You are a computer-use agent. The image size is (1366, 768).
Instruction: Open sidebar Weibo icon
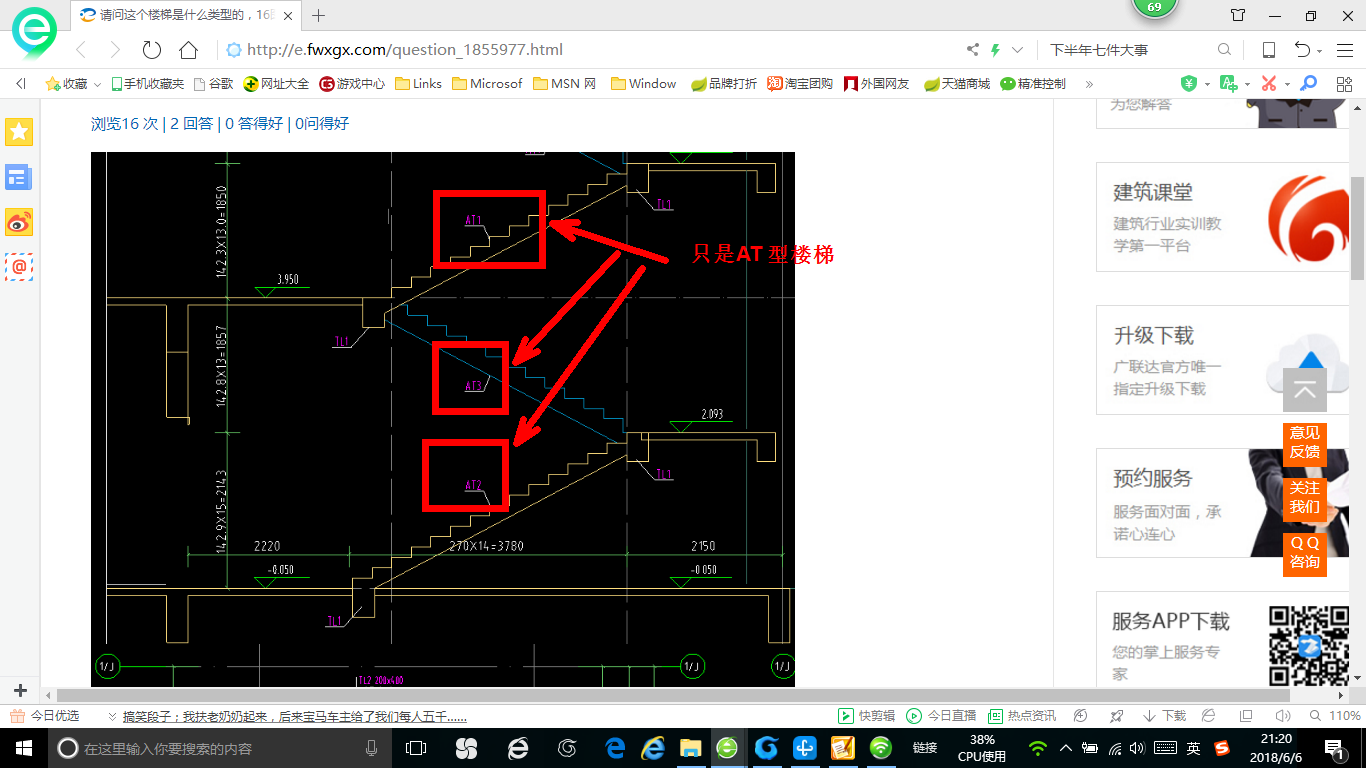click(19, 222)
